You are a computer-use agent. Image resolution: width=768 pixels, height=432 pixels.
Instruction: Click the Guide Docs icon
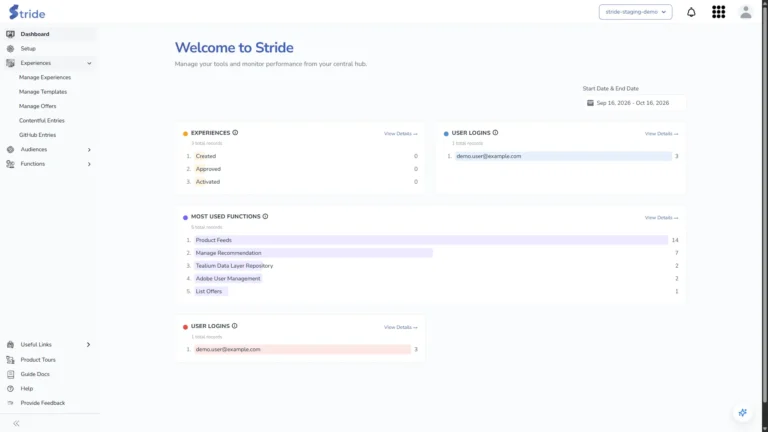10,374
